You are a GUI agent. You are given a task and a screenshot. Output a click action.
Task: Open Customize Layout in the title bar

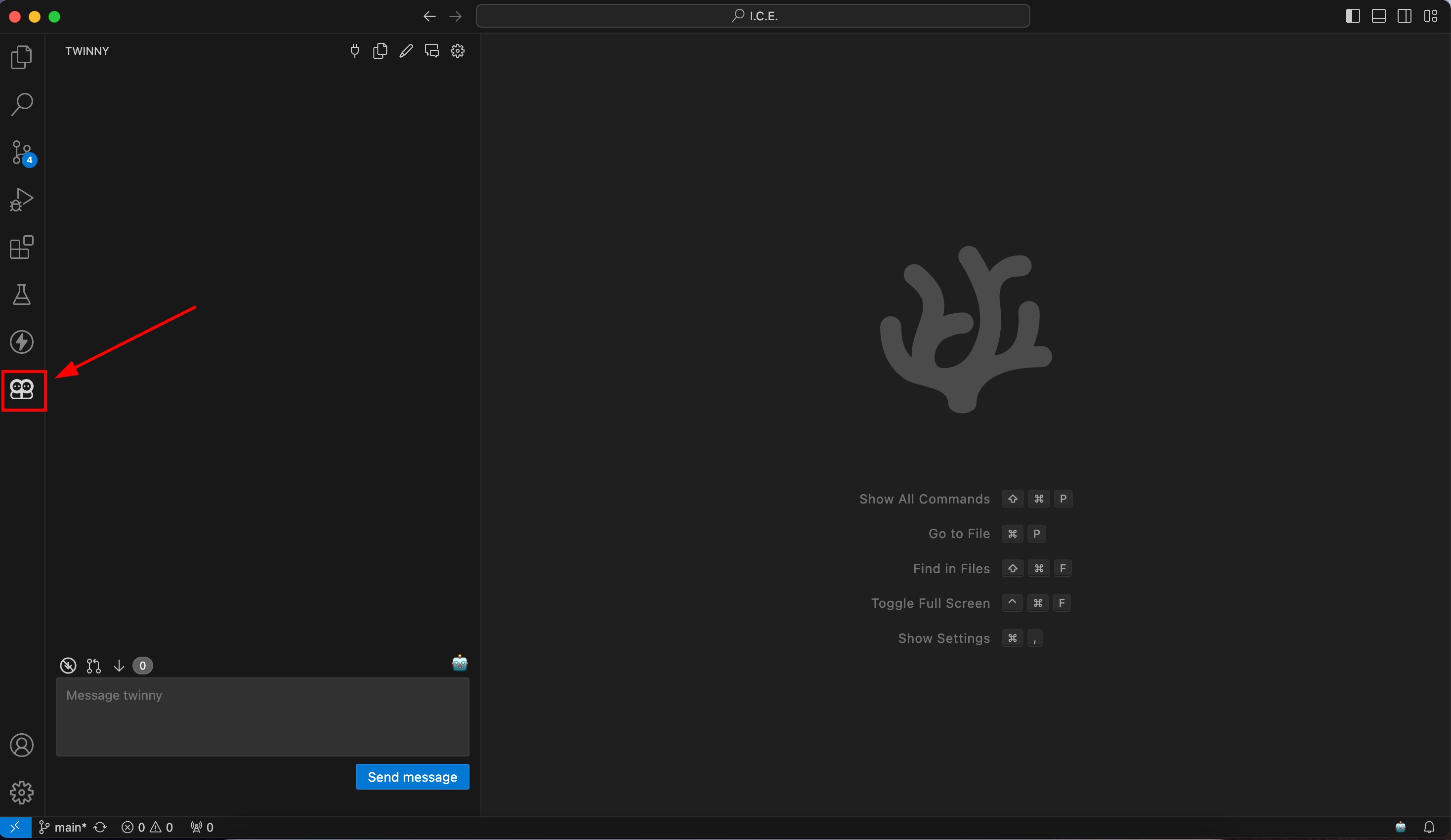tap(1431, 16)
